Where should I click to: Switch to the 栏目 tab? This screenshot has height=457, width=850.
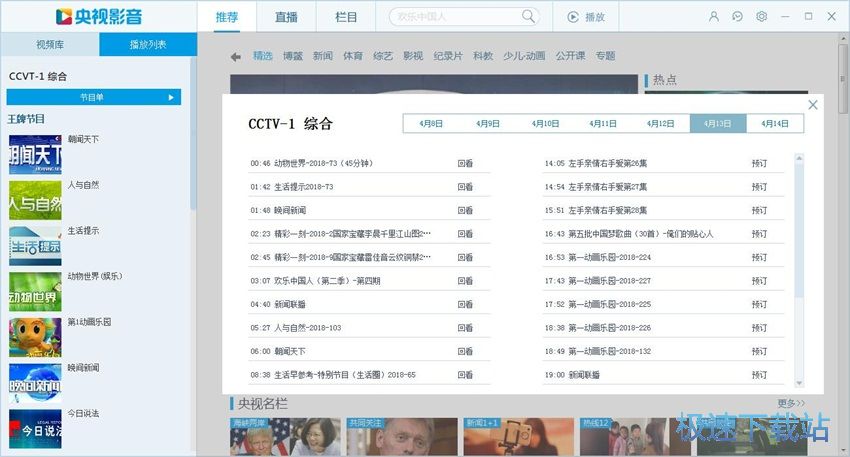point(346,17)
